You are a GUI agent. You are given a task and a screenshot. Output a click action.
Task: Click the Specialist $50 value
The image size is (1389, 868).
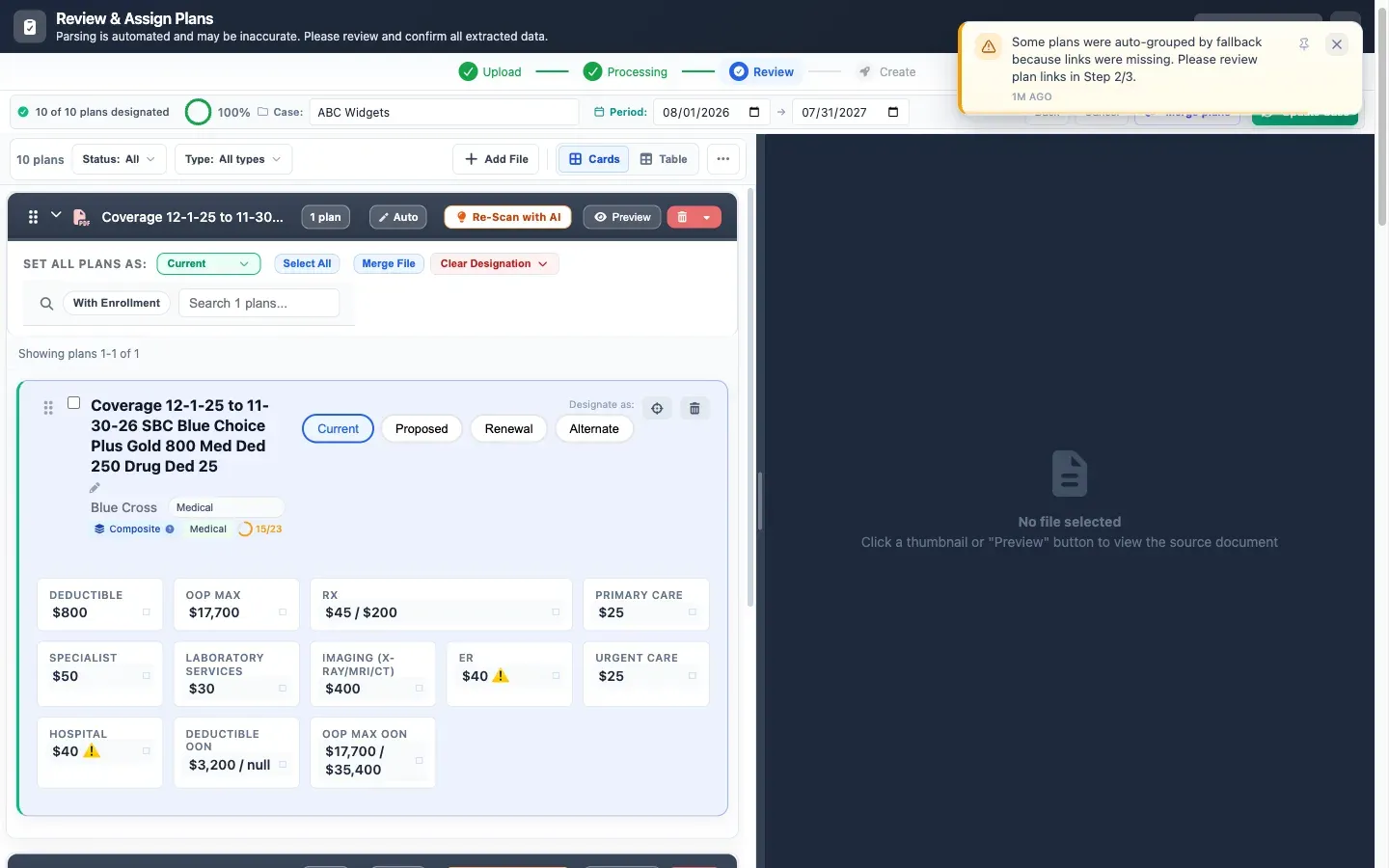(x=66, y=676)
